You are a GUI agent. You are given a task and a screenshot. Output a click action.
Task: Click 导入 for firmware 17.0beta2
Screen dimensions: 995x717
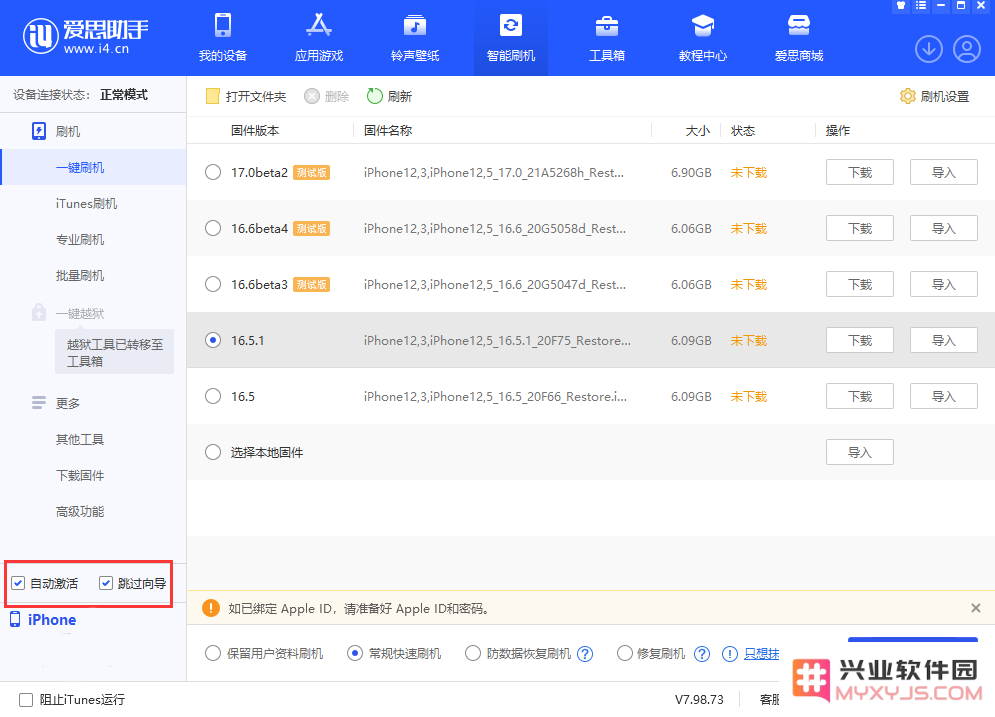(x=944, y=173)
